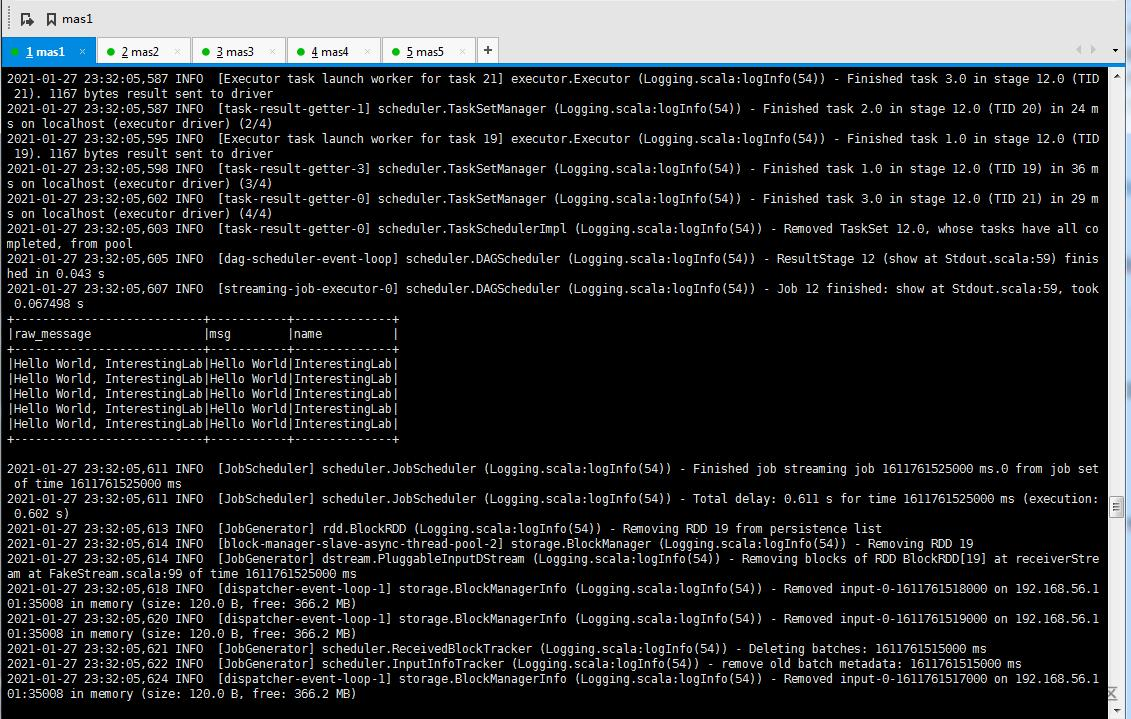Click the log line mentioning 'Job 12 finished'
The width and height of the screenshot is (1131, 719).
tap(553, 296)
